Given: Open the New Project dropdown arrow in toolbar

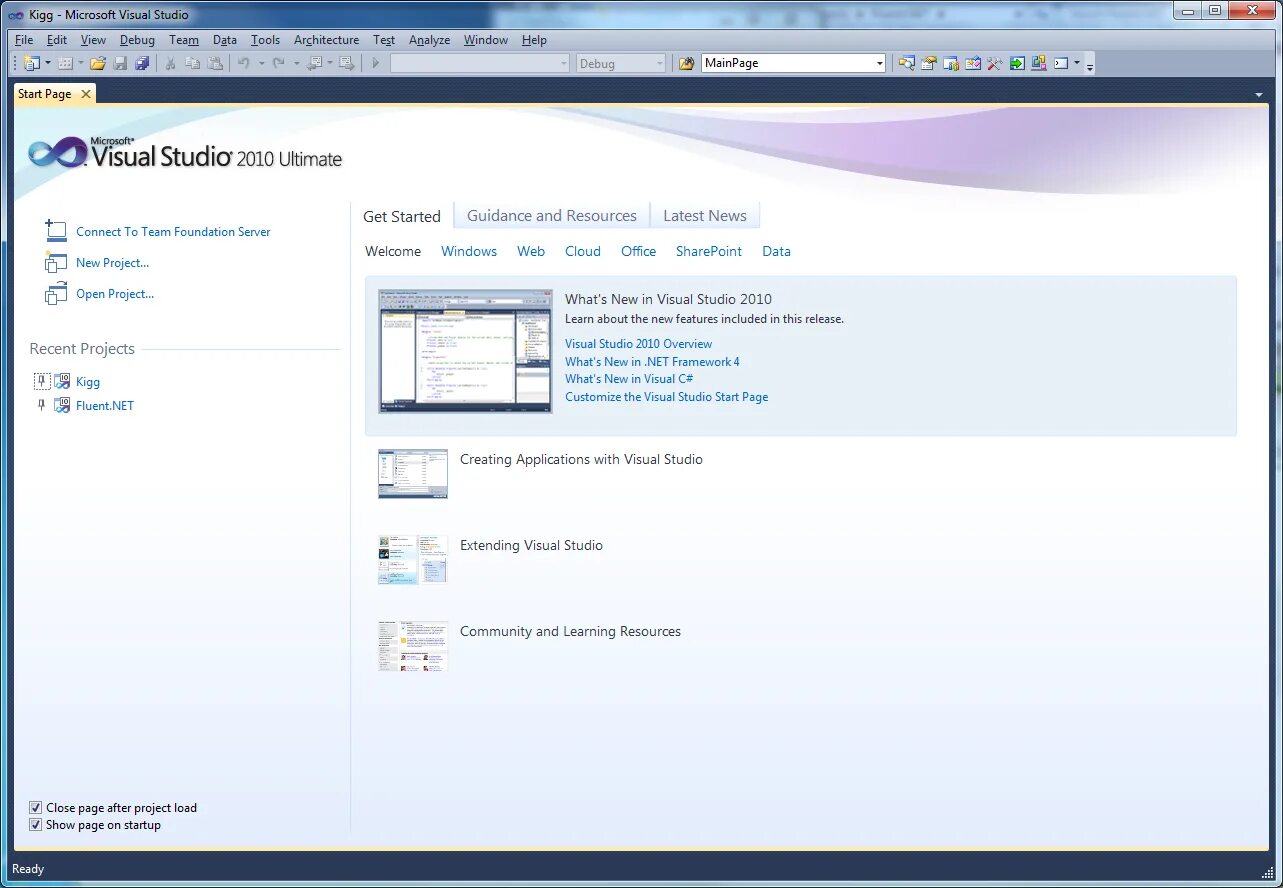Looking at the screenshot, I should click(47, 63).
